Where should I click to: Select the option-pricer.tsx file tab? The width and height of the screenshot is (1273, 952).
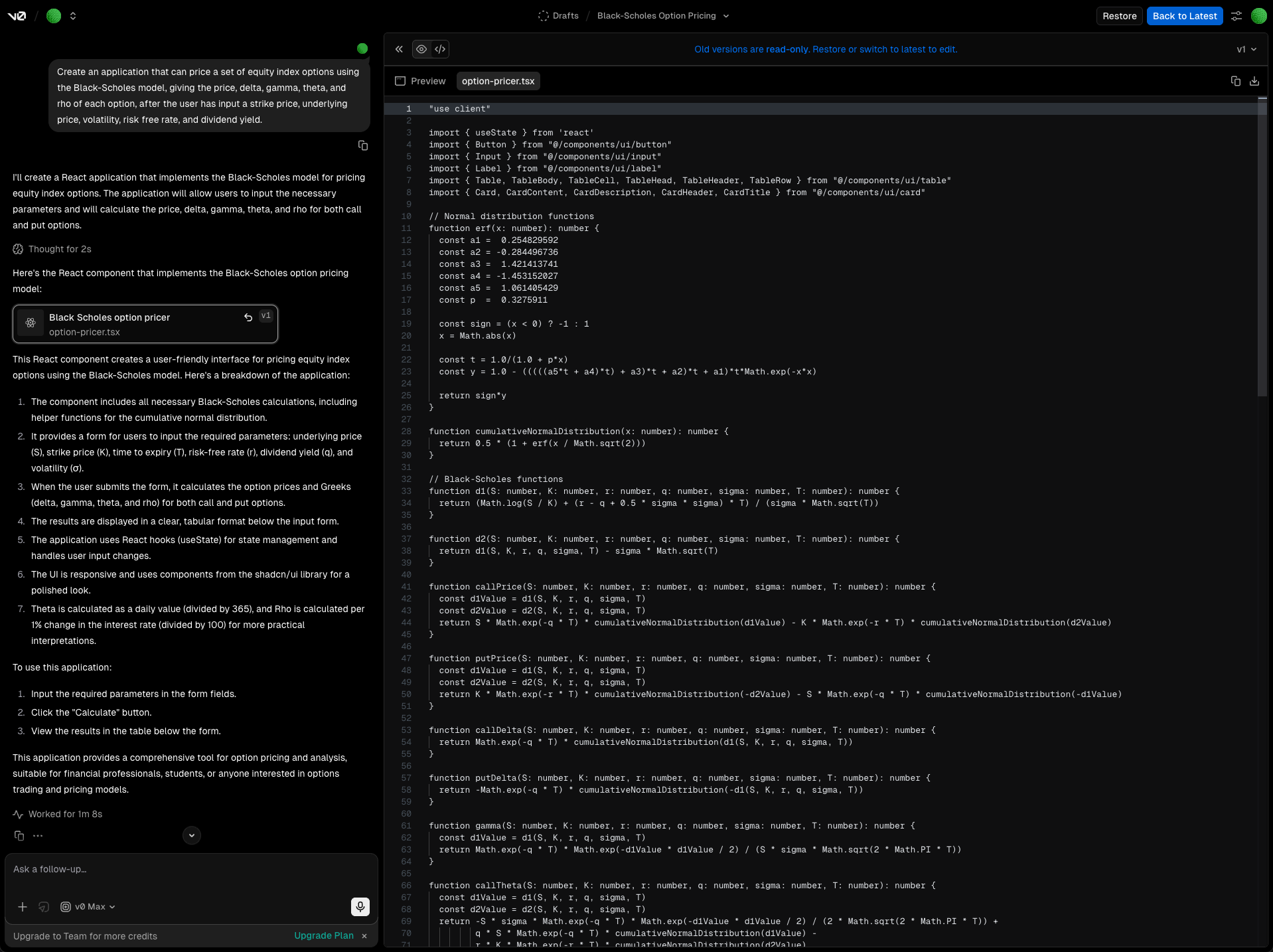coord(498,81)
